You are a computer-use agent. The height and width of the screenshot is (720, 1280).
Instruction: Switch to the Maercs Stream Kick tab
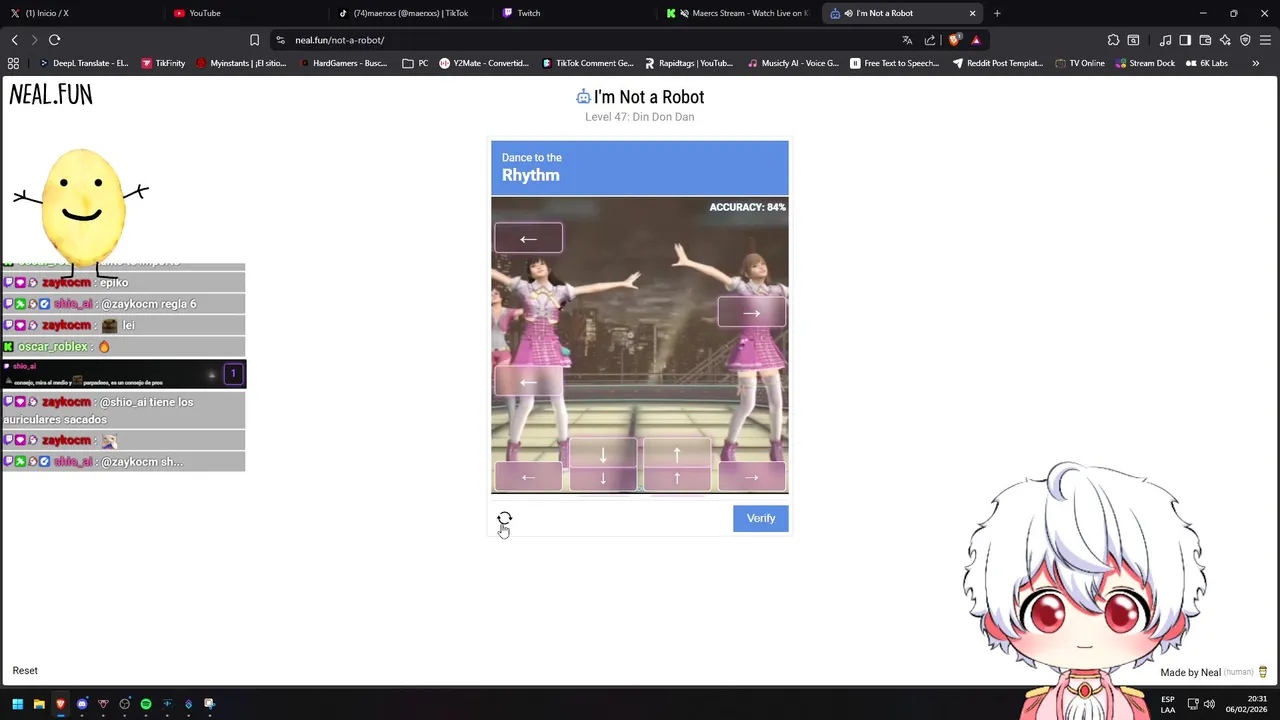point(740,13)
